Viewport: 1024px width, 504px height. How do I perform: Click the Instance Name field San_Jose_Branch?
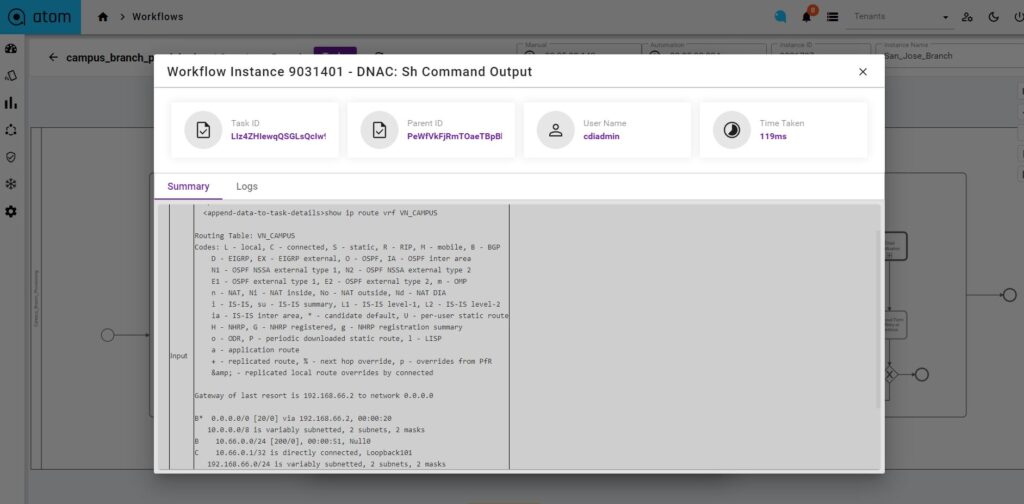[x=952, y=54]
